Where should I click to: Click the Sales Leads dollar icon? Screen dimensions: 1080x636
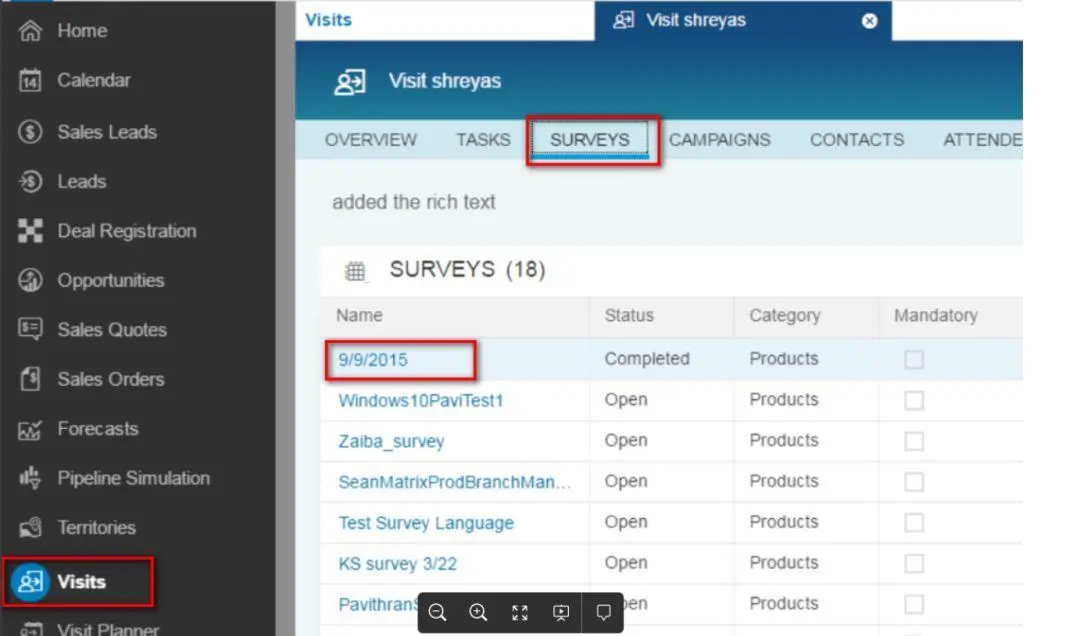tap(30, 131)
